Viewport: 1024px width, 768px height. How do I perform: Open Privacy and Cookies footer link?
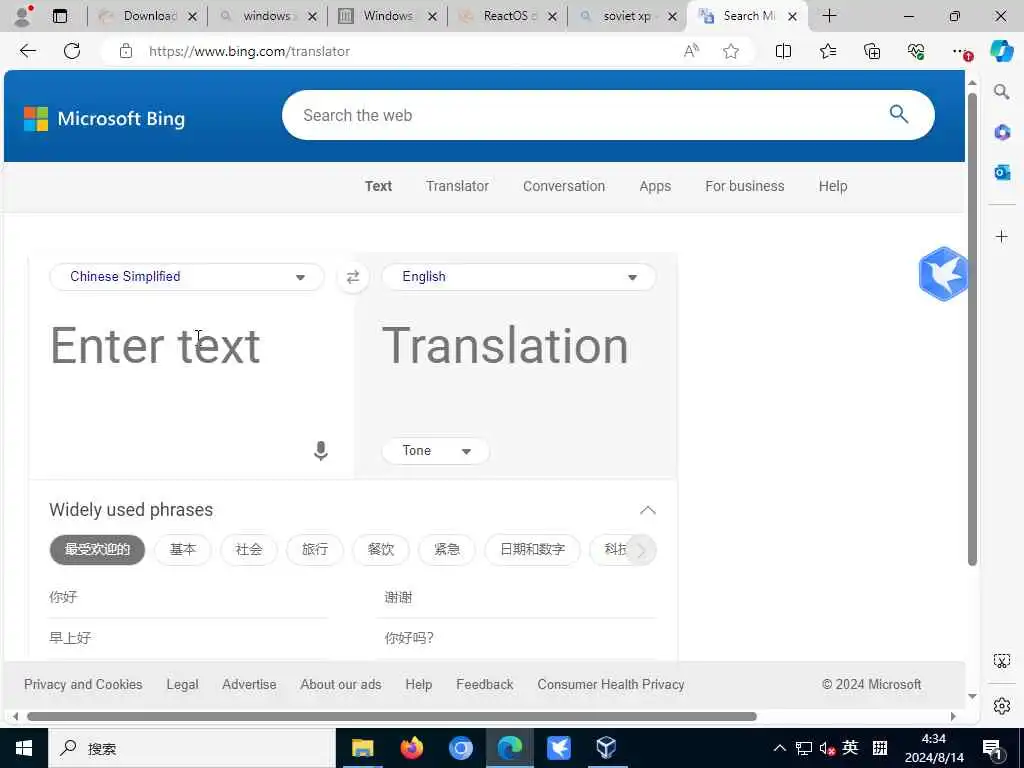pyautogui.click(x=83, y=684)
